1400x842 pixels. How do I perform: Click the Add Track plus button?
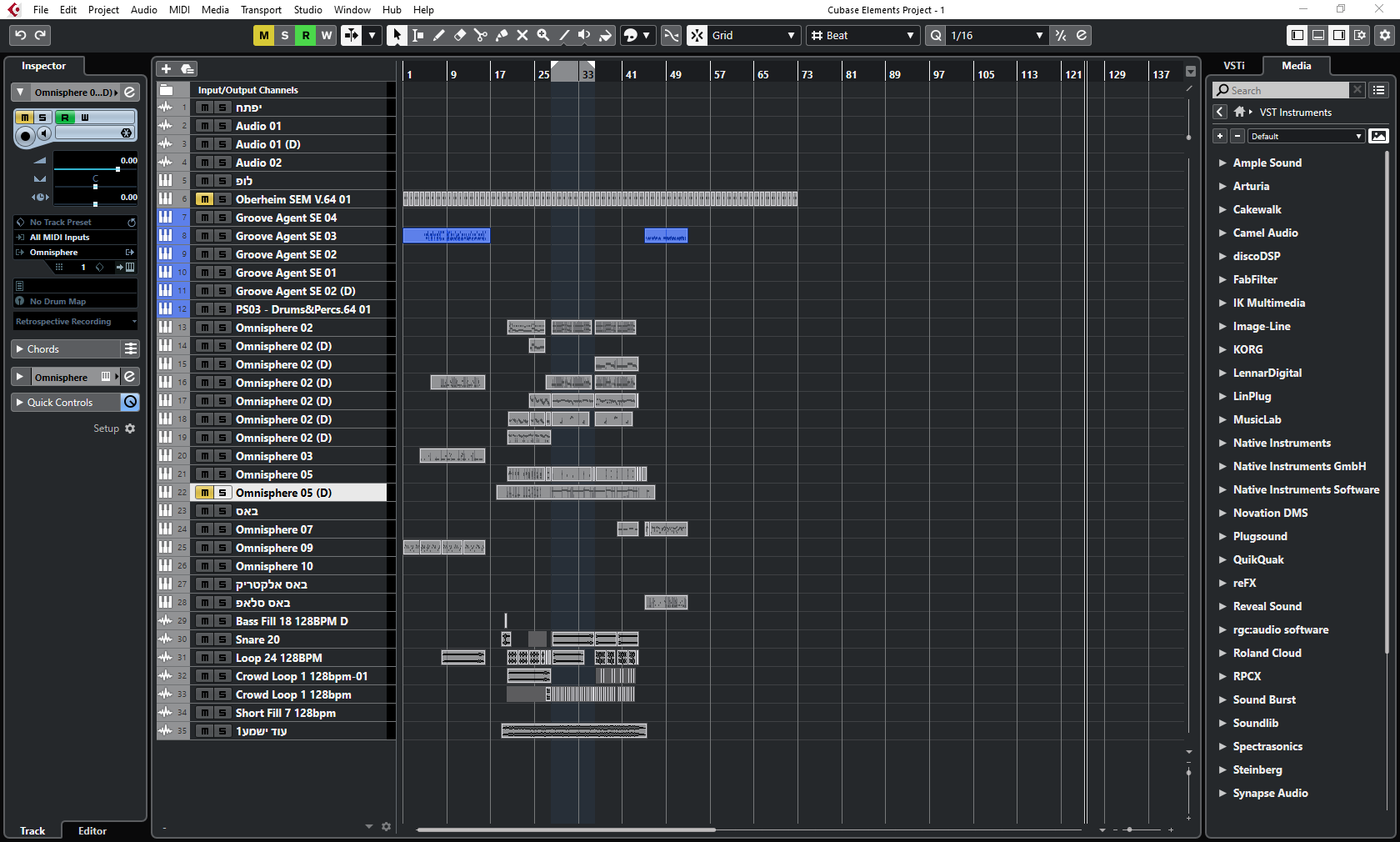point(166,68)
